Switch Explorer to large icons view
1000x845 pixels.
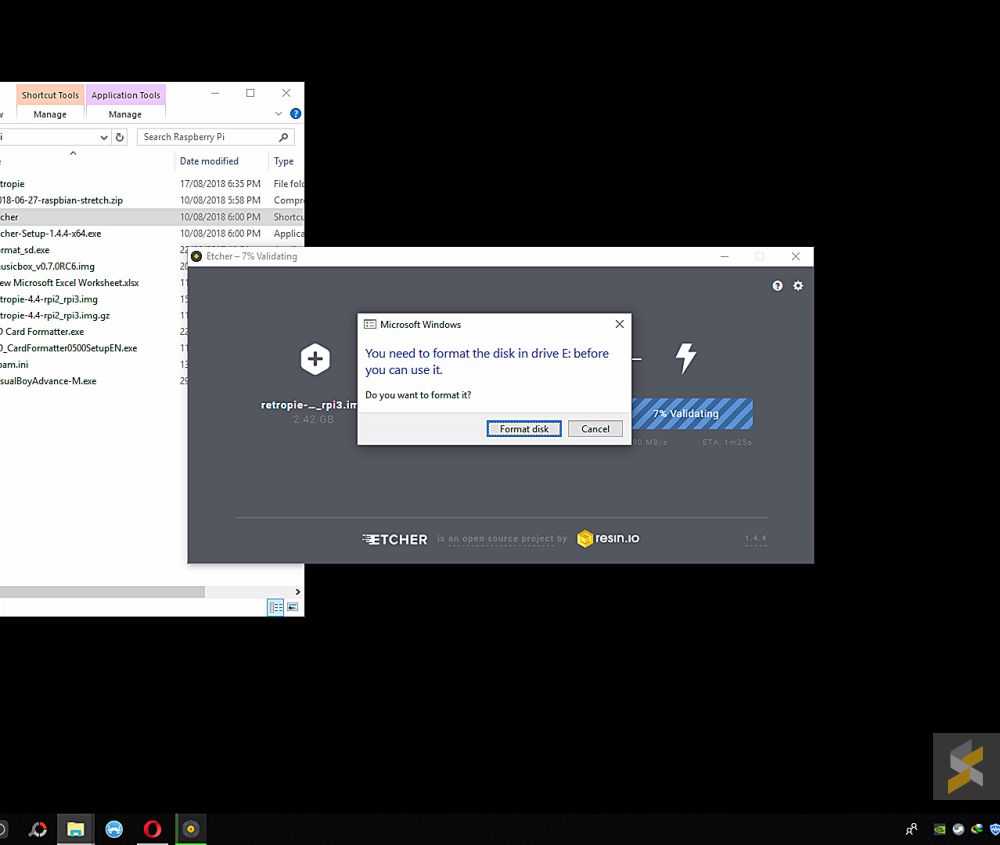[x=293, y=607]
